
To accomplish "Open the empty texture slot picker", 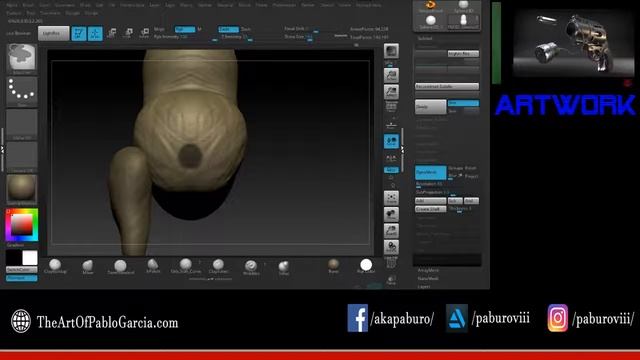I will pos(22,157).
